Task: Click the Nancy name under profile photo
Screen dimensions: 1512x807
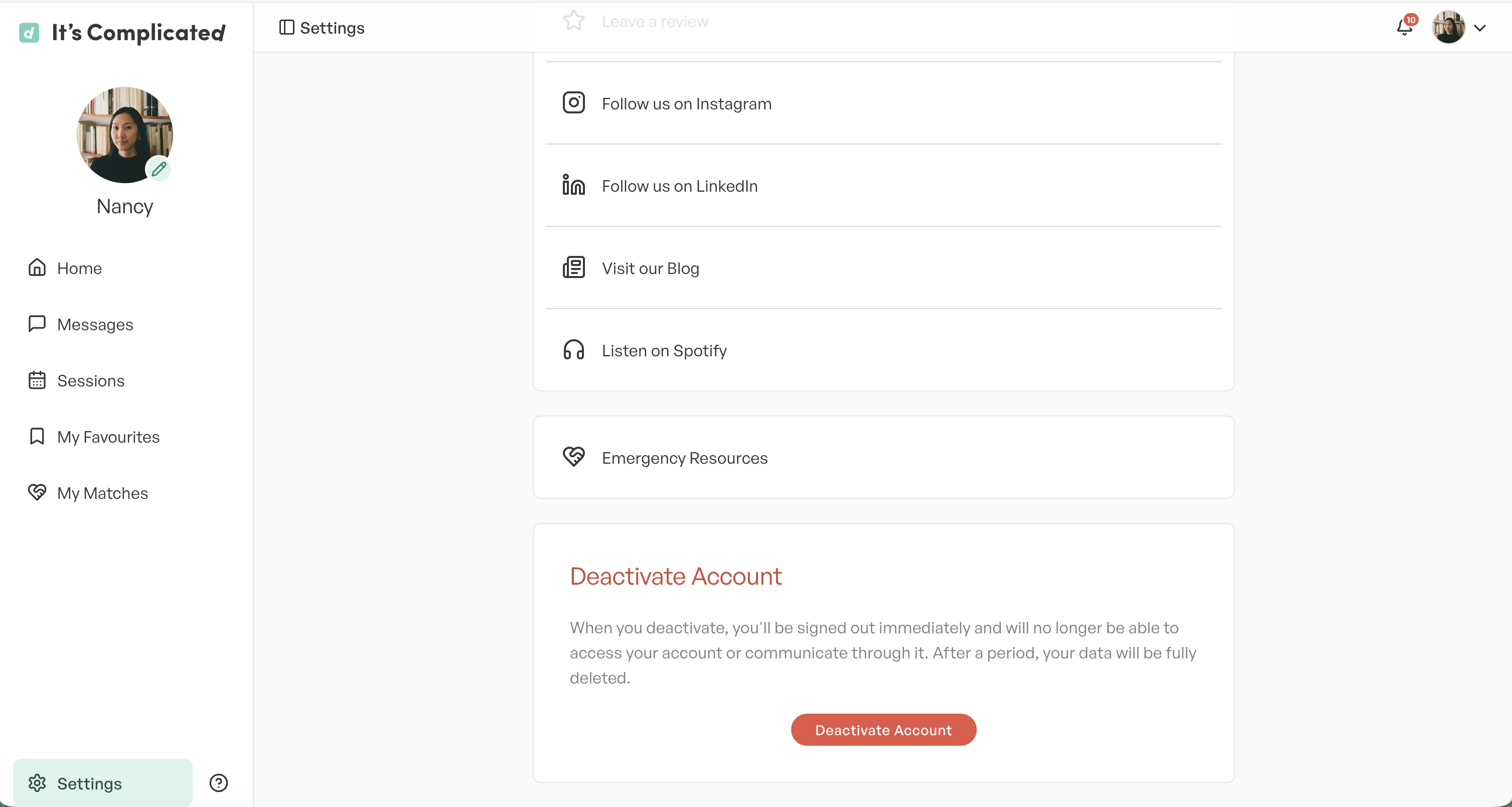Action: 124,207
